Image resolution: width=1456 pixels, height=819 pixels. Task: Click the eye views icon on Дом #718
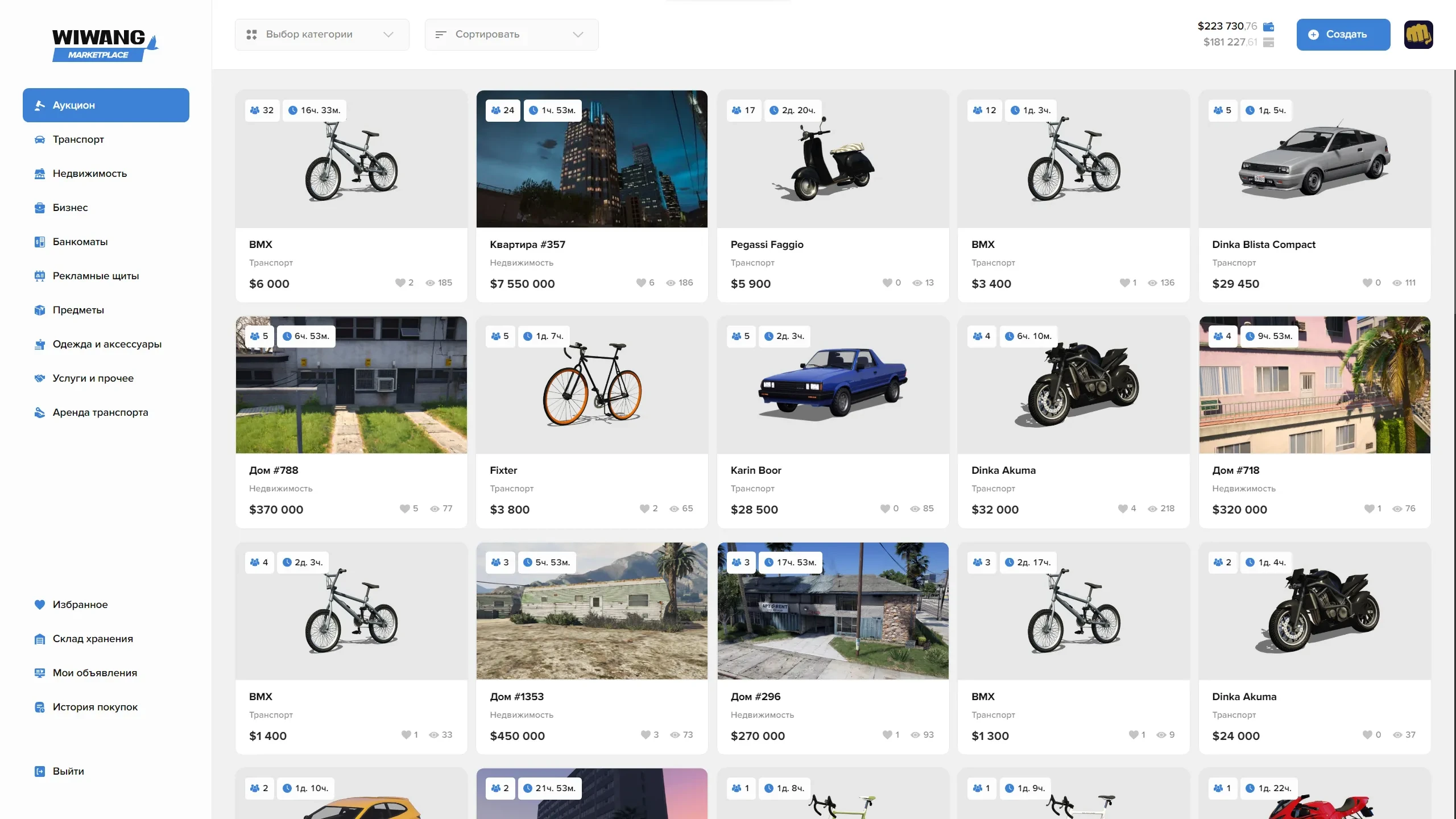tap(1397, 508)
